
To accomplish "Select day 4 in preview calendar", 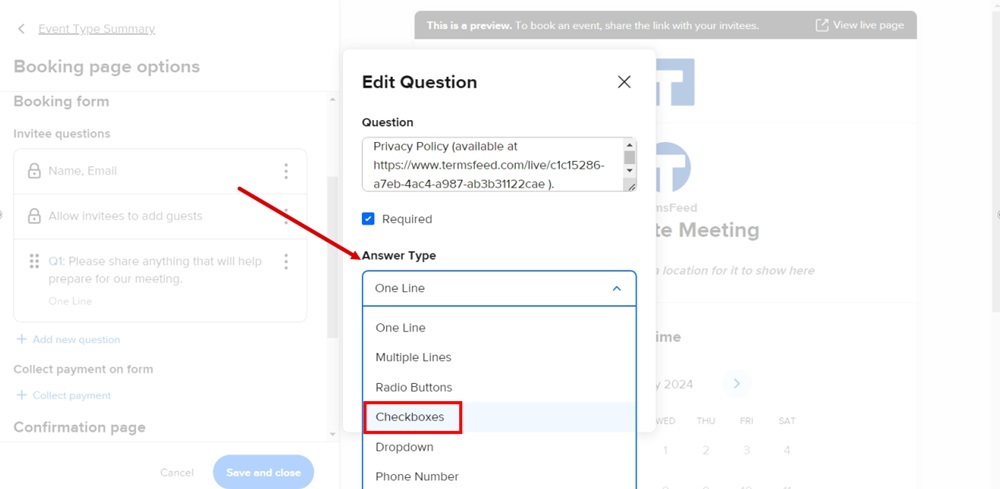I will point(787,450).
